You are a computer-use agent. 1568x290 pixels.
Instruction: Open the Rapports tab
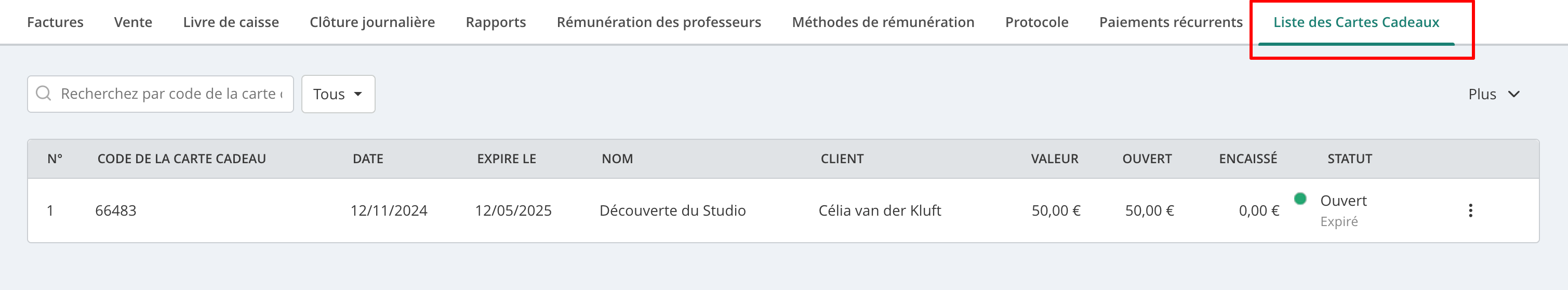point(496,22)
